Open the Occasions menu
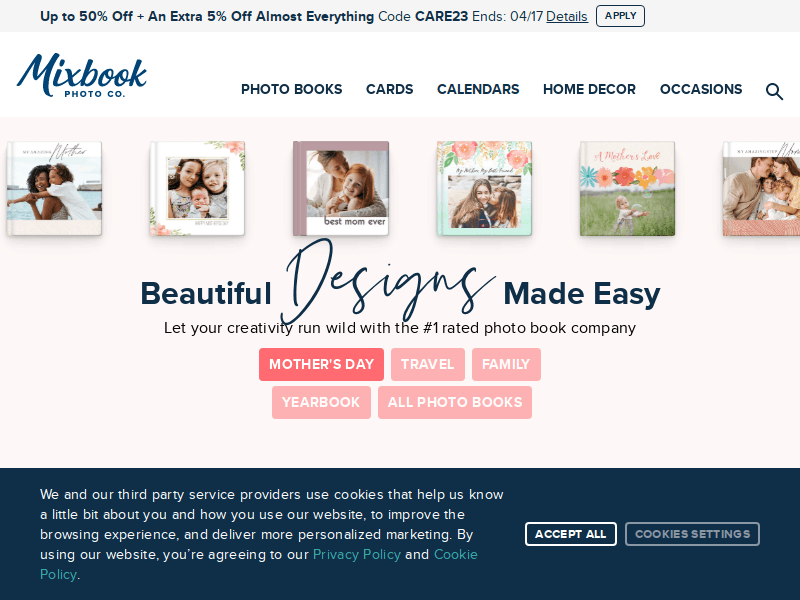800x600 pixels. point(701,89)
